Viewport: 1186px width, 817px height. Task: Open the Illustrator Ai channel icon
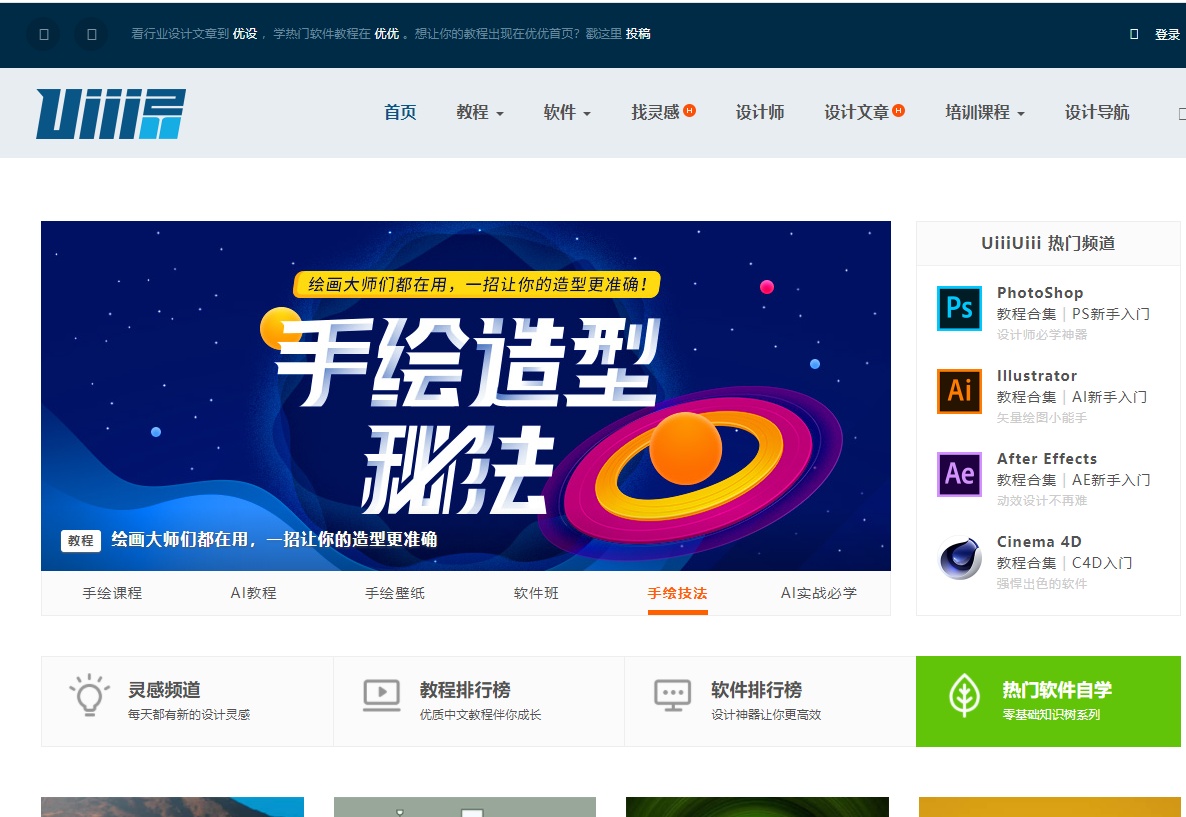click(x=959, y=391)
